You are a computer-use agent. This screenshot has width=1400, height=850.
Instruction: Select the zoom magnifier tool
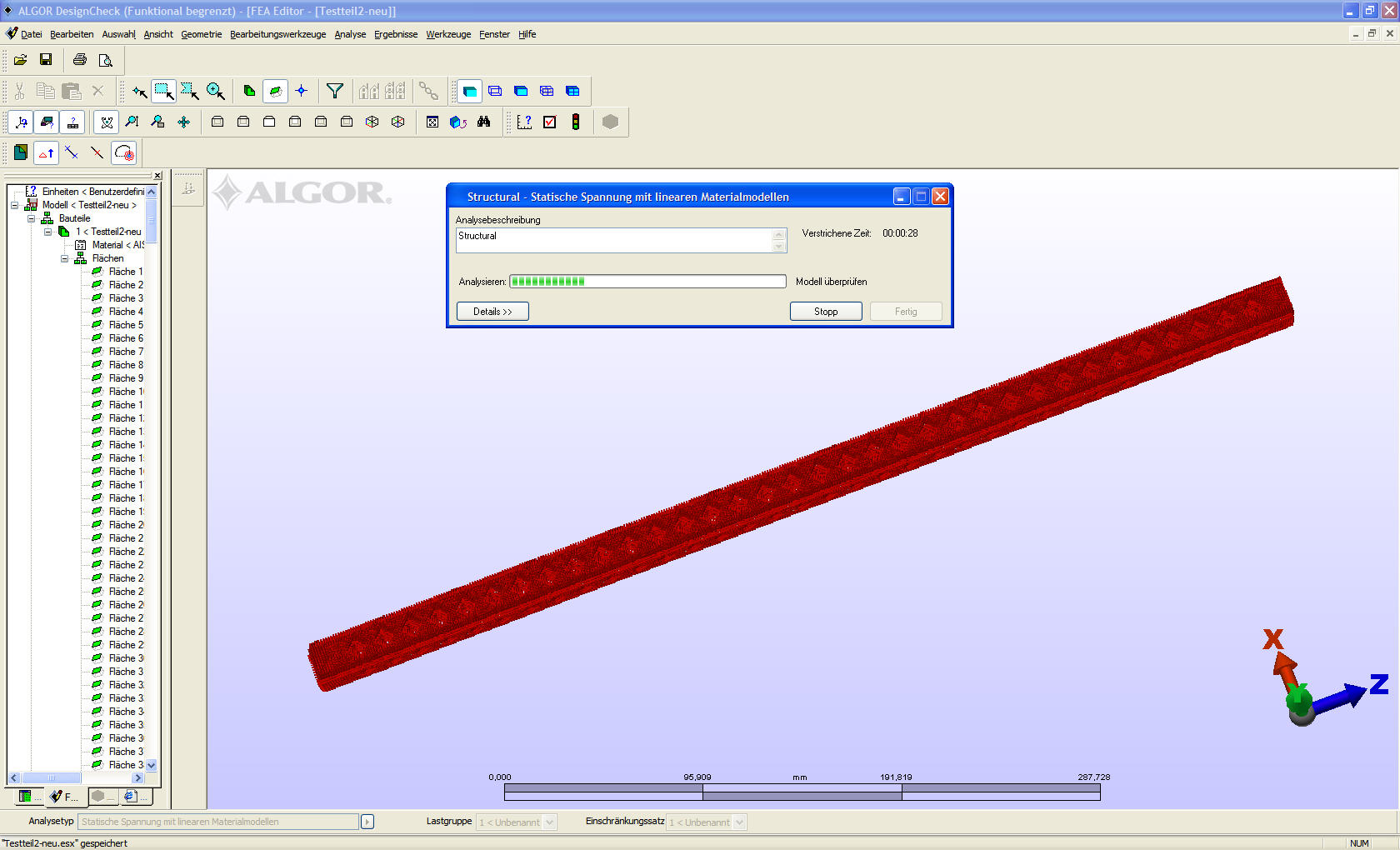coord(132,122)
